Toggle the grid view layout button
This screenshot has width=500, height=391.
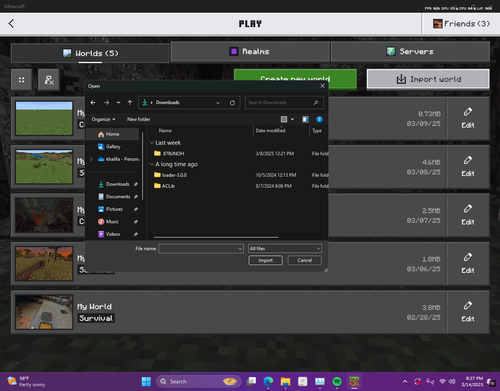(21, 80)
